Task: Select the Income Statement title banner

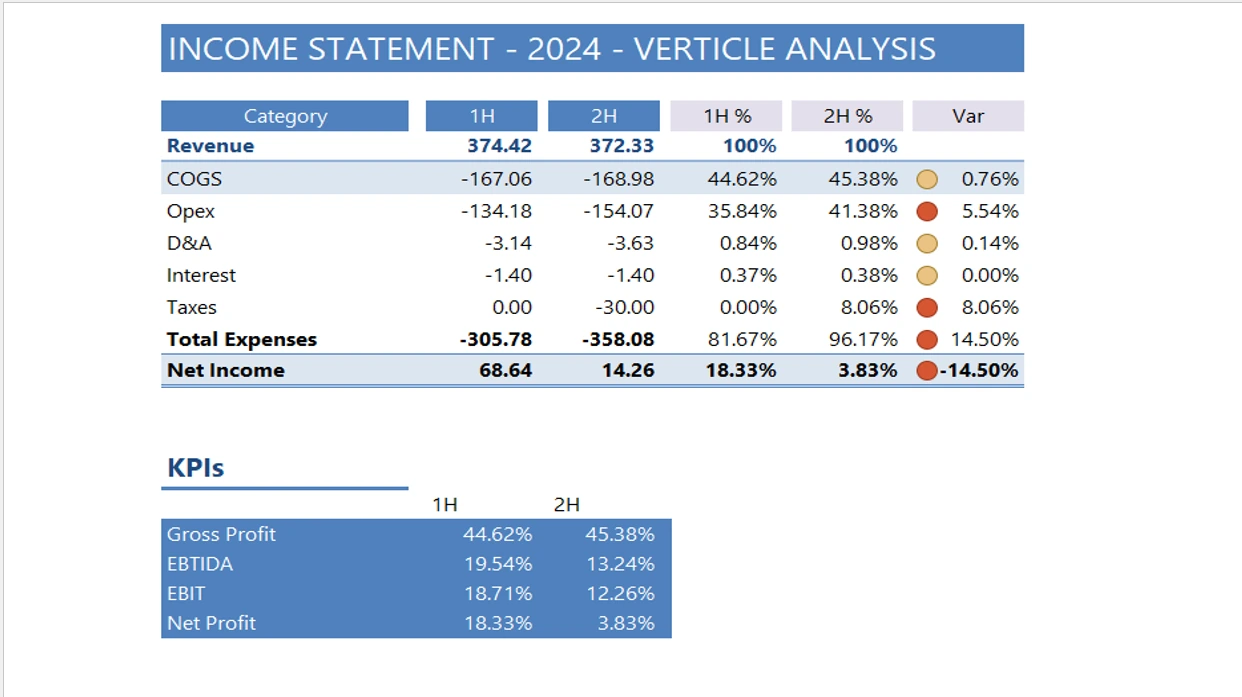Action: pyautogui.click(x=592, y=48)
